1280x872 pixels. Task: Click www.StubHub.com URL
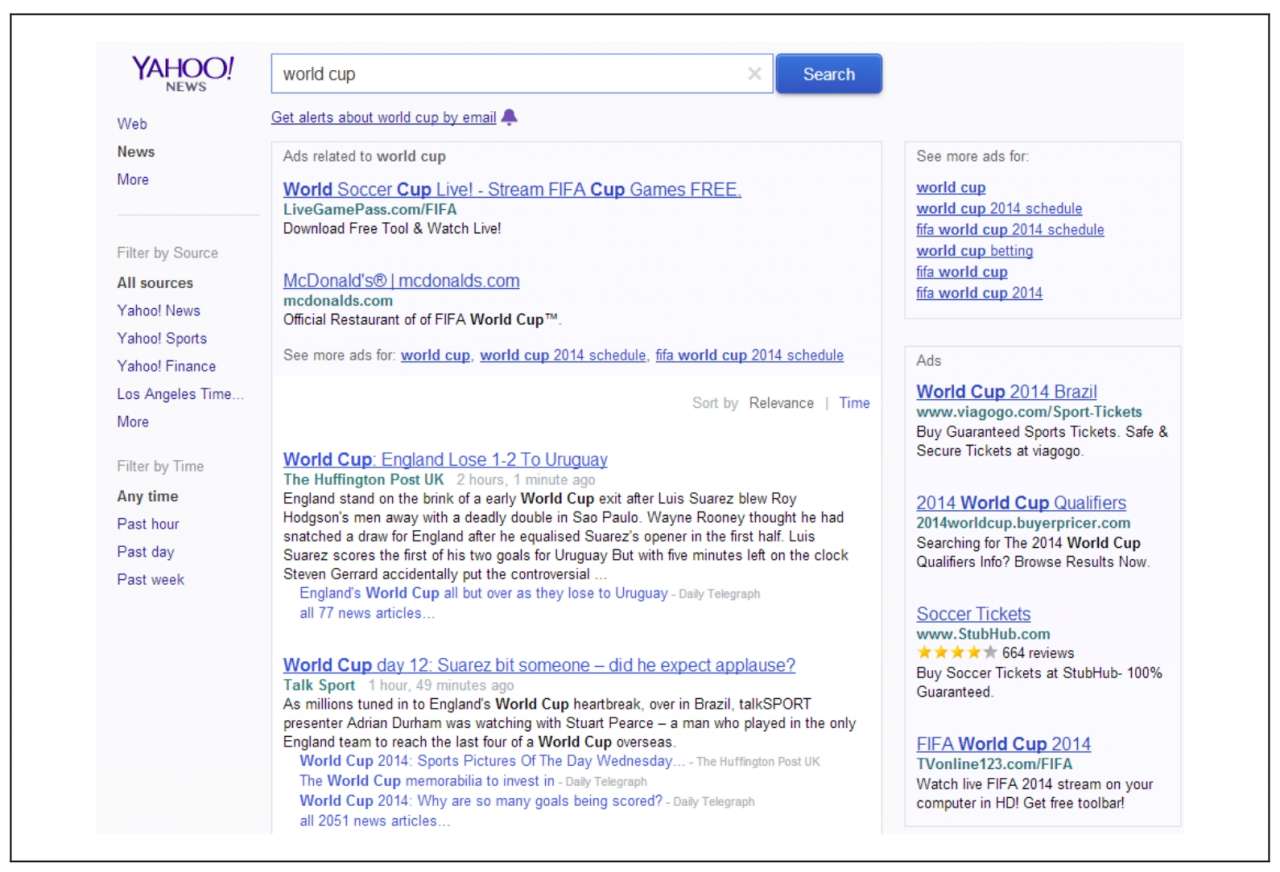click(x=983, y=634)
